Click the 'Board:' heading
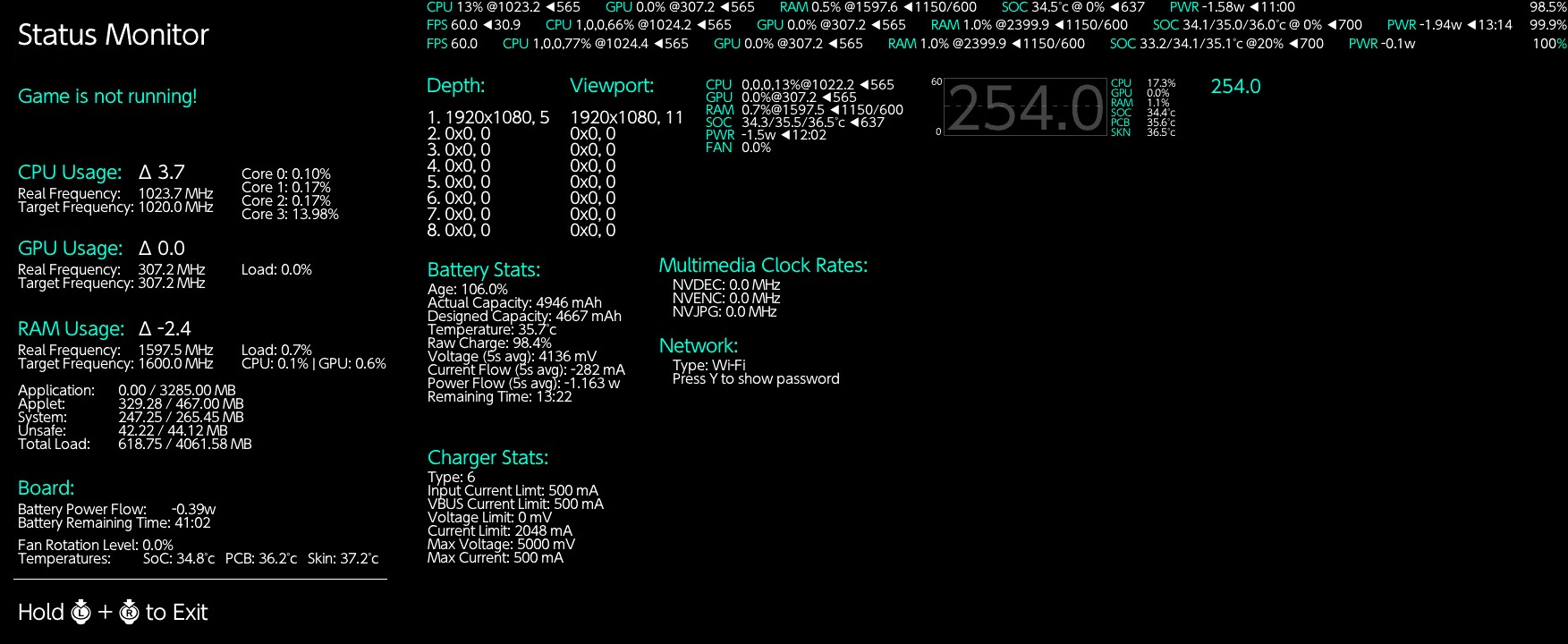The width and height of the screenshot is (1568, 644). pos(46,487)
